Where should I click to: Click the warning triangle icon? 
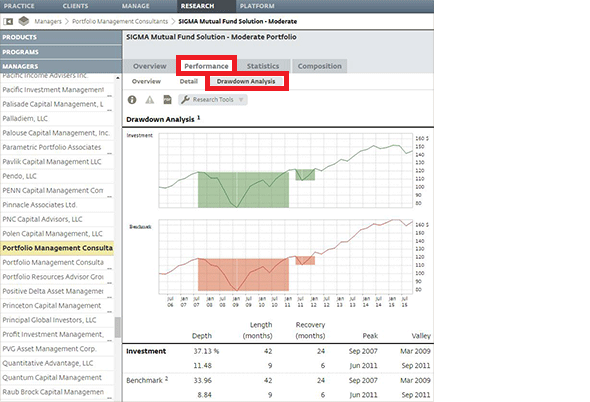[150, 100]
